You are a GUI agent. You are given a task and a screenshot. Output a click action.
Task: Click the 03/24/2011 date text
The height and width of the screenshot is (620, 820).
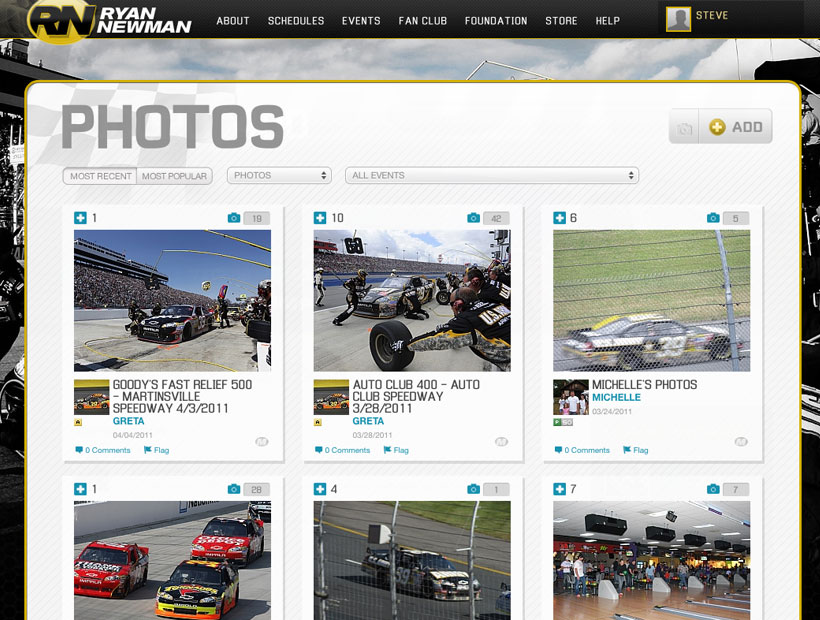pyautogui.click(x=612, y=411)
